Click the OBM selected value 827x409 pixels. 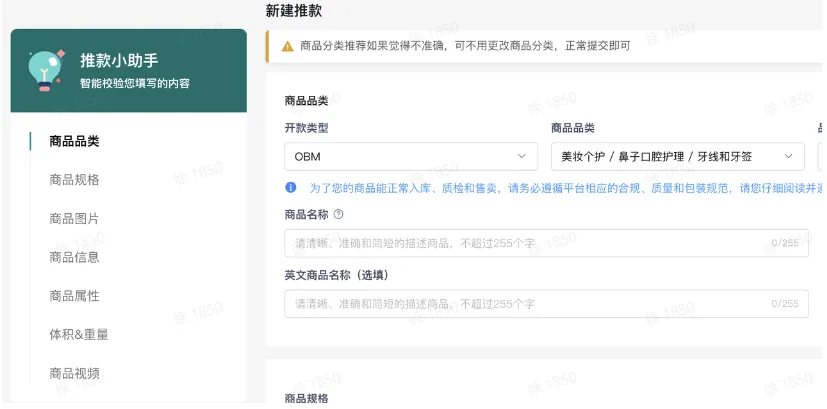click(307, 157)
